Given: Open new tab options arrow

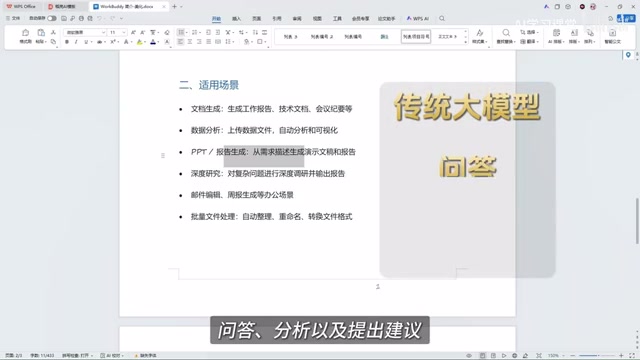Looking at the screenshot, I should [x=181, y=7].
